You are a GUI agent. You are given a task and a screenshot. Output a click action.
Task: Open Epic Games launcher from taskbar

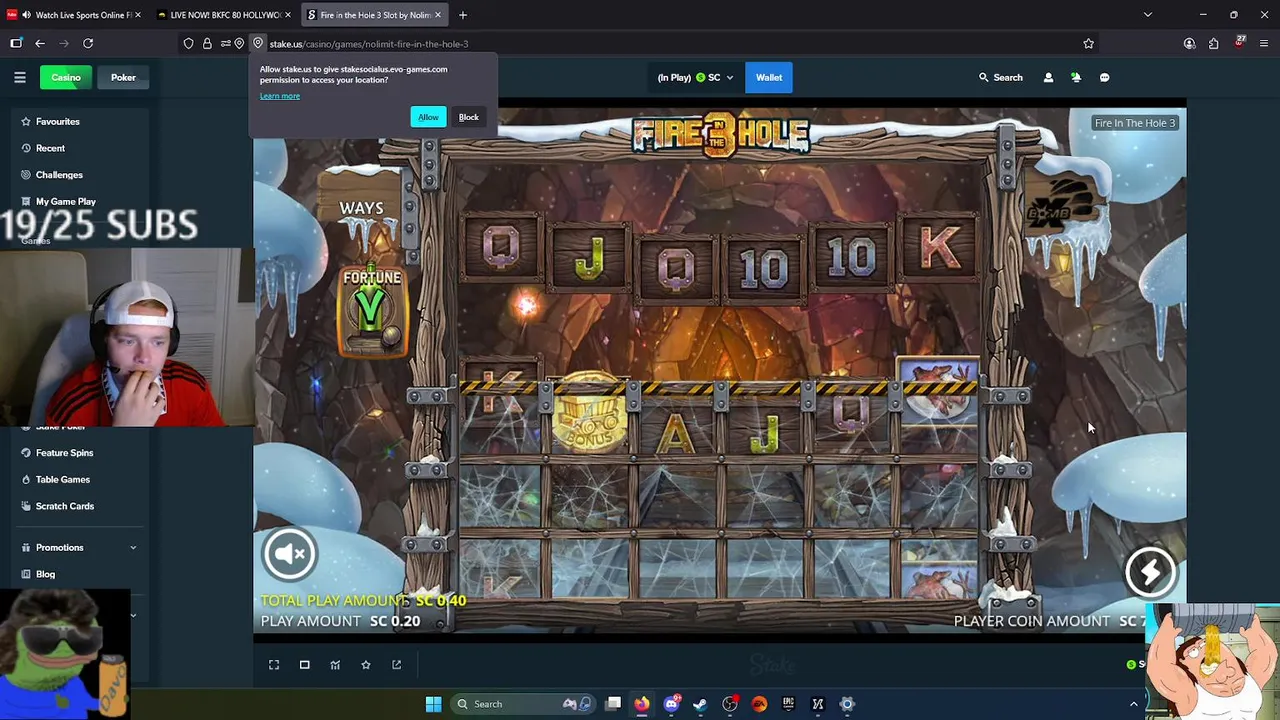(x=788, y=704)
